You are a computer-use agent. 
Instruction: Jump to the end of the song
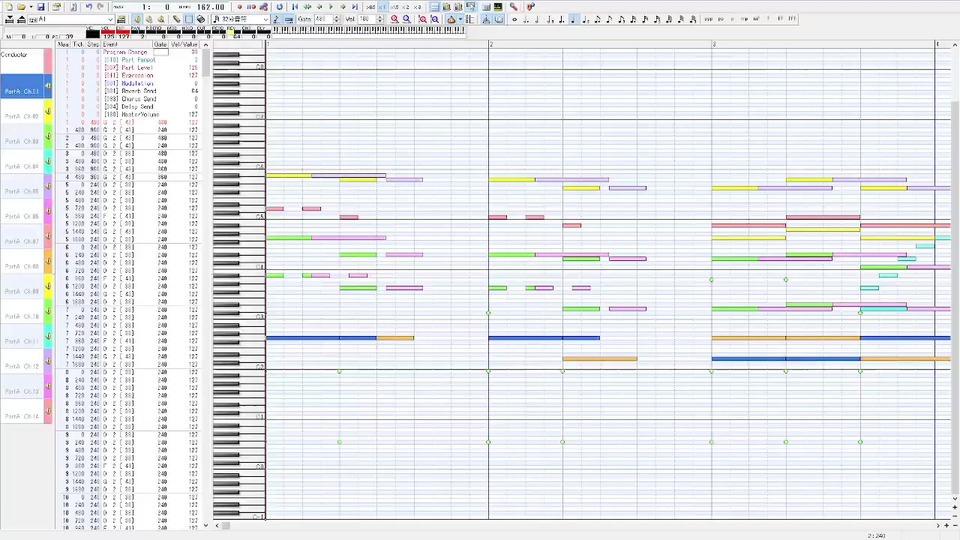[354, 7]
